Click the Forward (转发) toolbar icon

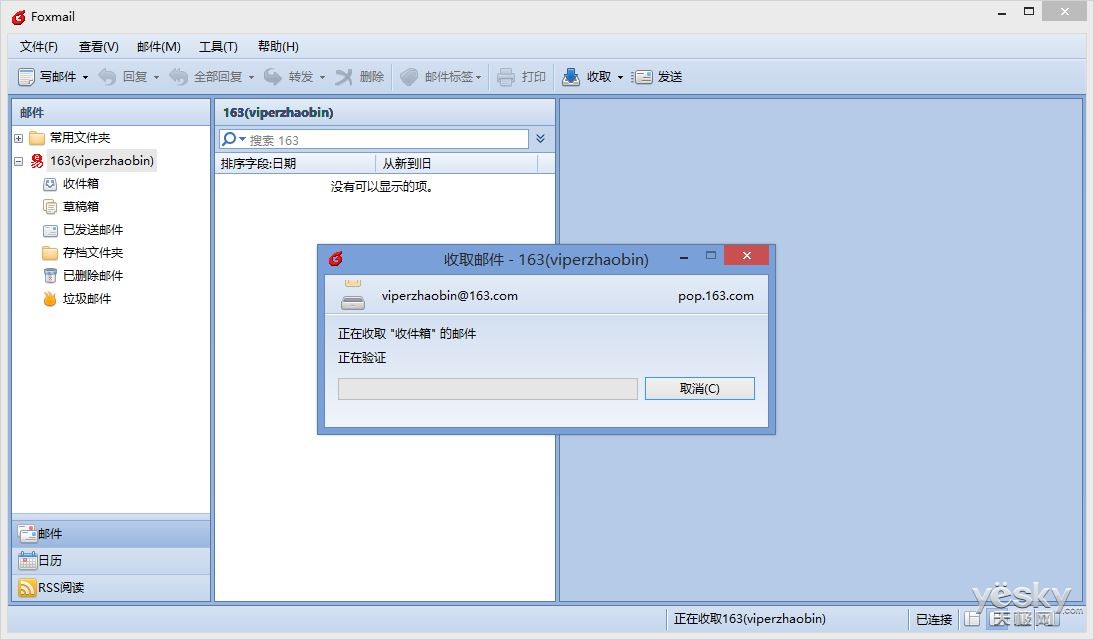click(273, 77)
